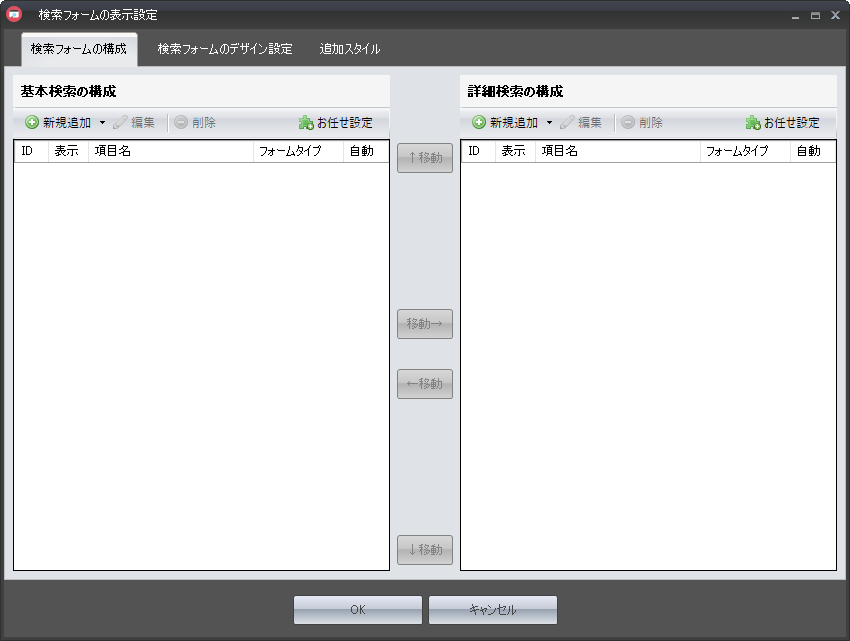
Task: Click お任せ設定 puzzle icon in 詳細検索 panel
Action: [753, 123]
